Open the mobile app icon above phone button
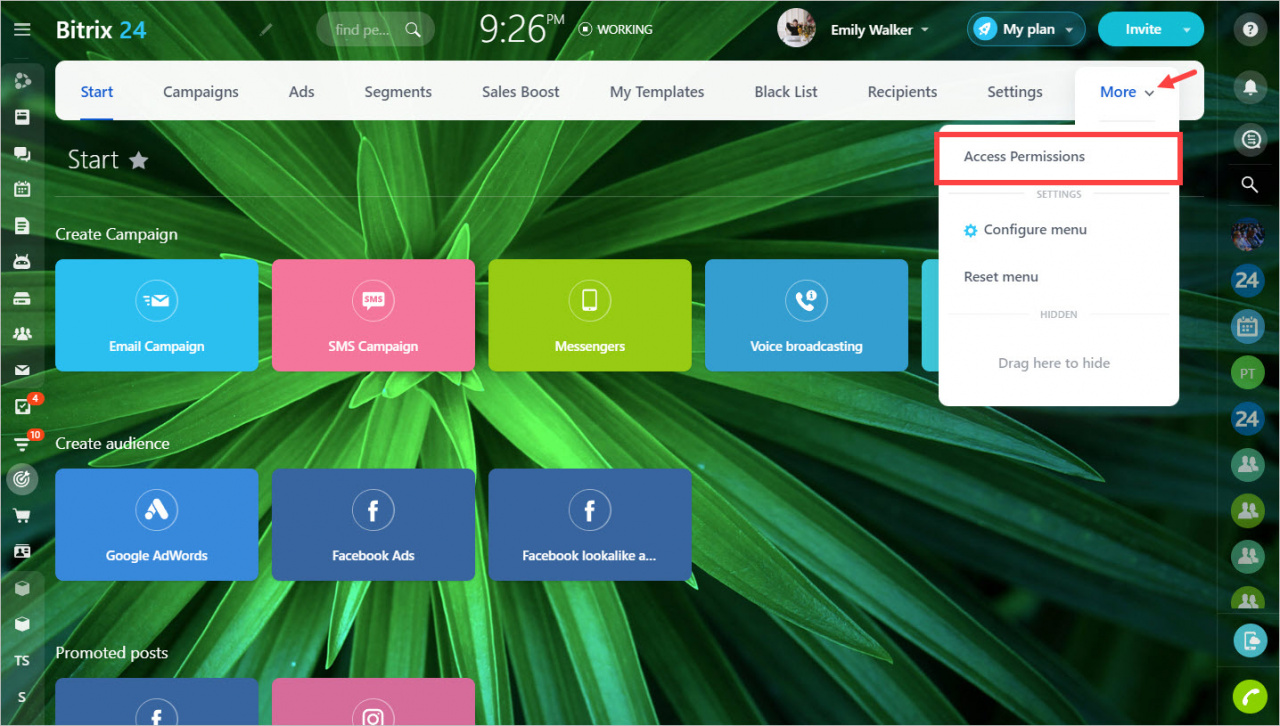Viewport: 1280px width, 726px height. 1249,640
